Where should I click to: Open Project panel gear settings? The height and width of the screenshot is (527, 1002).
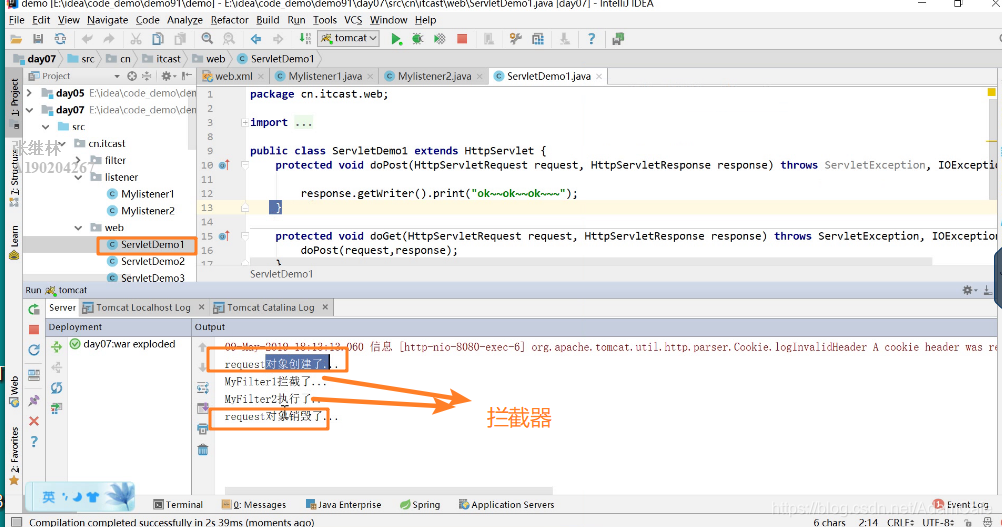(x=166, y=76)
